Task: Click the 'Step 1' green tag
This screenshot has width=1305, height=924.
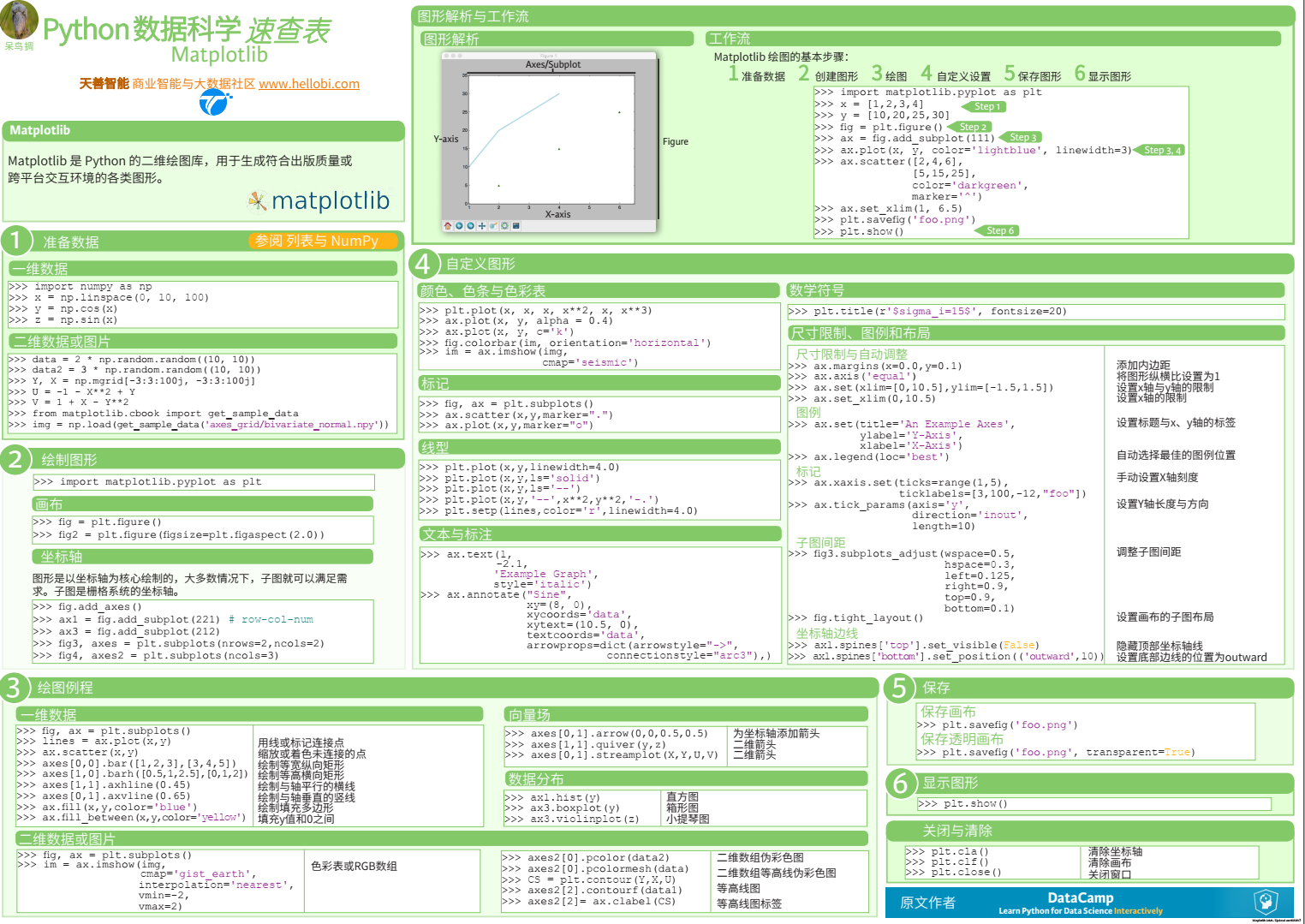Action: (x=985, y=106)
